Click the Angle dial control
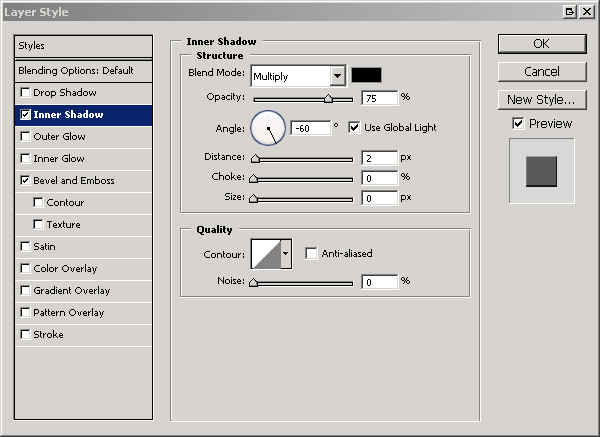Screen dimensions: 600x437 [x=267, y=128]
